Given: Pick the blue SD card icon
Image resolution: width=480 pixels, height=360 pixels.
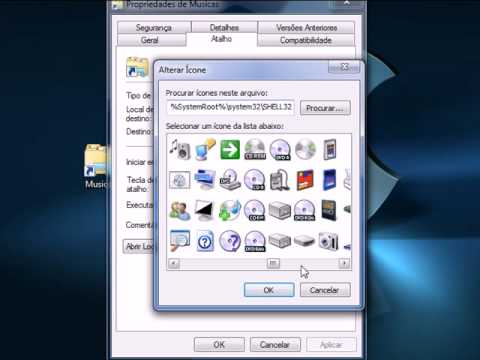Looking at the screenshot, I should coord(330,180).
